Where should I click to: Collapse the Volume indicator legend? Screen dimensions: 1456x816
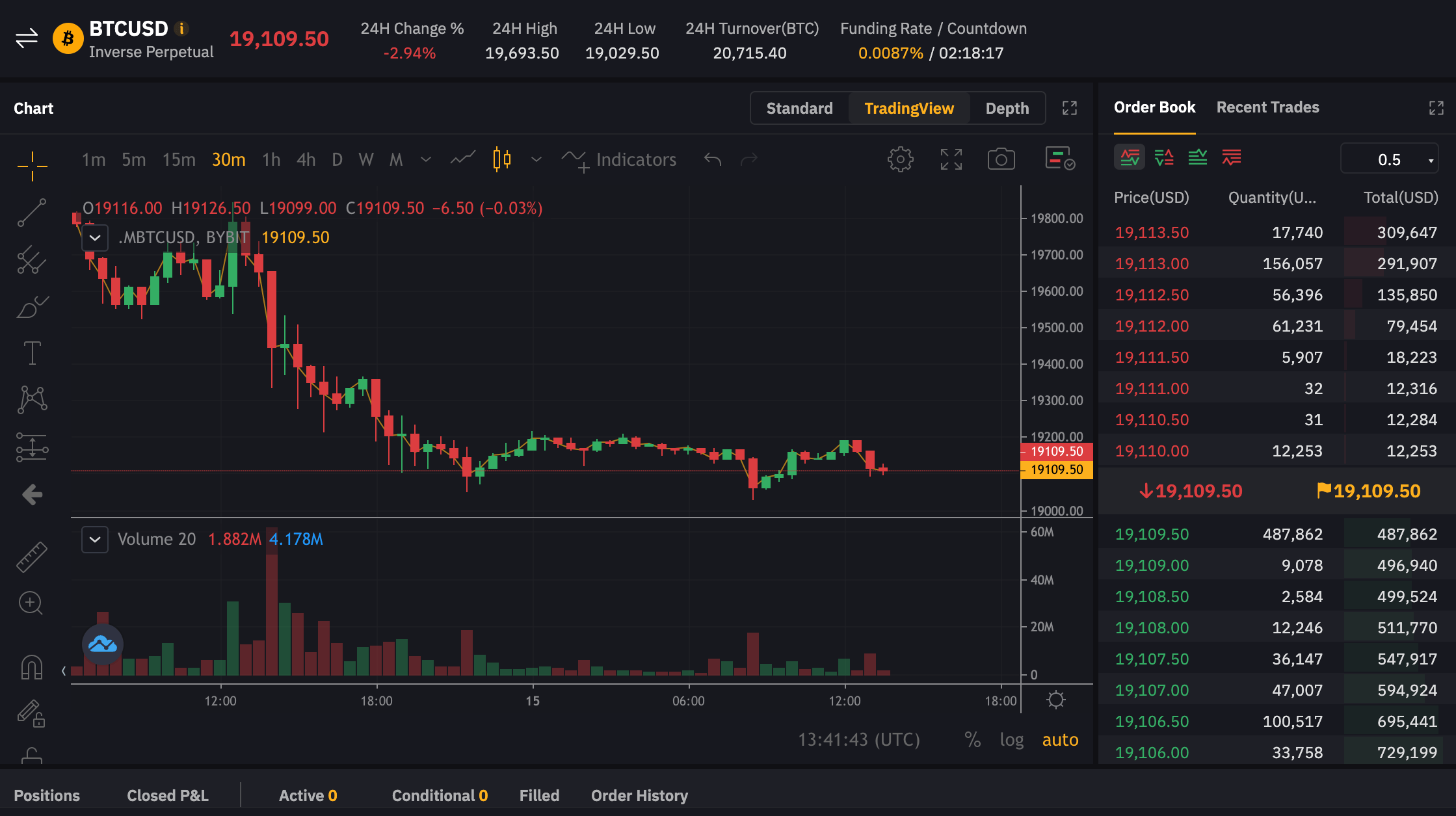(x=95, y=540)
